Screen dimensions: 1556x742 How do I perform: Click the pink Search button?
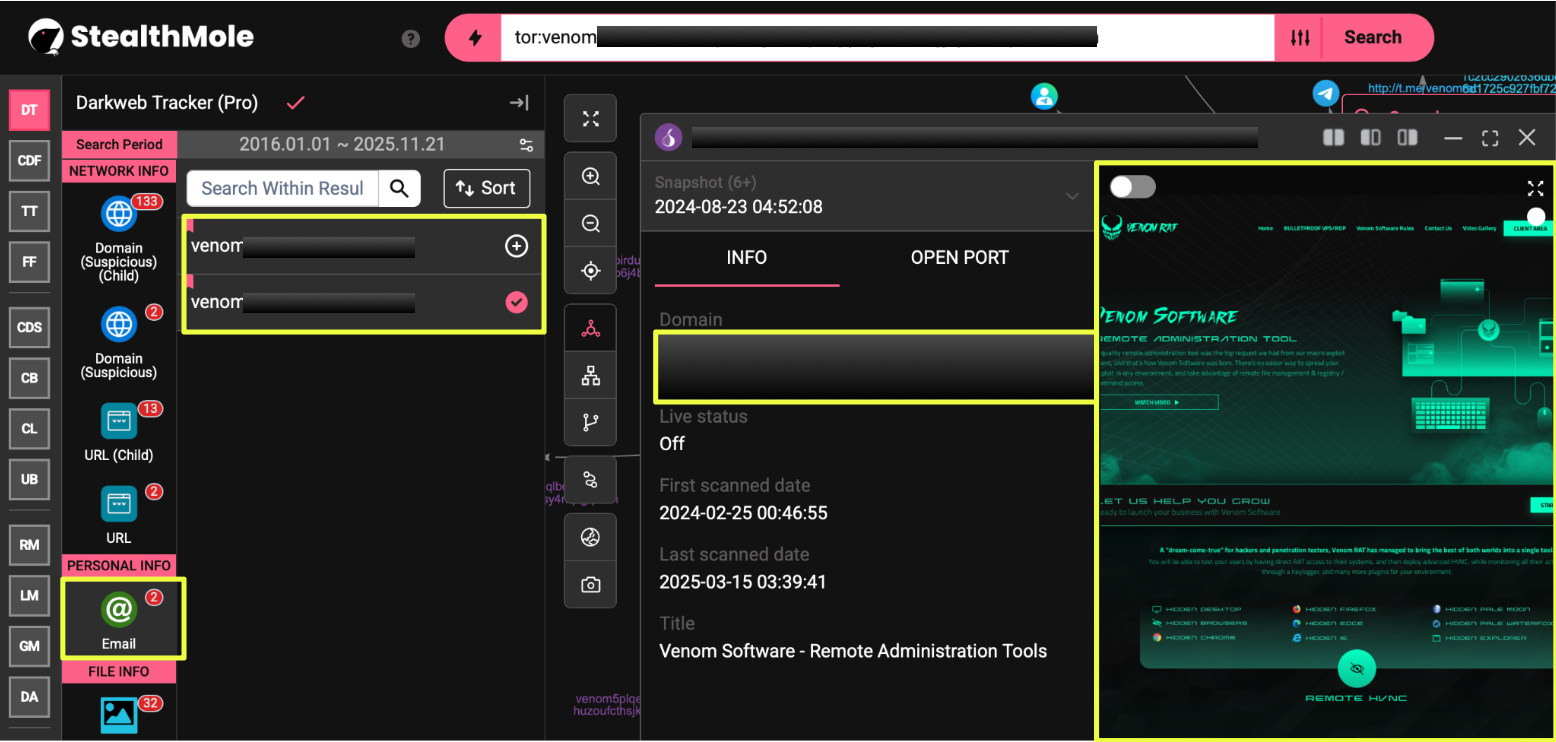[1372, 38]
